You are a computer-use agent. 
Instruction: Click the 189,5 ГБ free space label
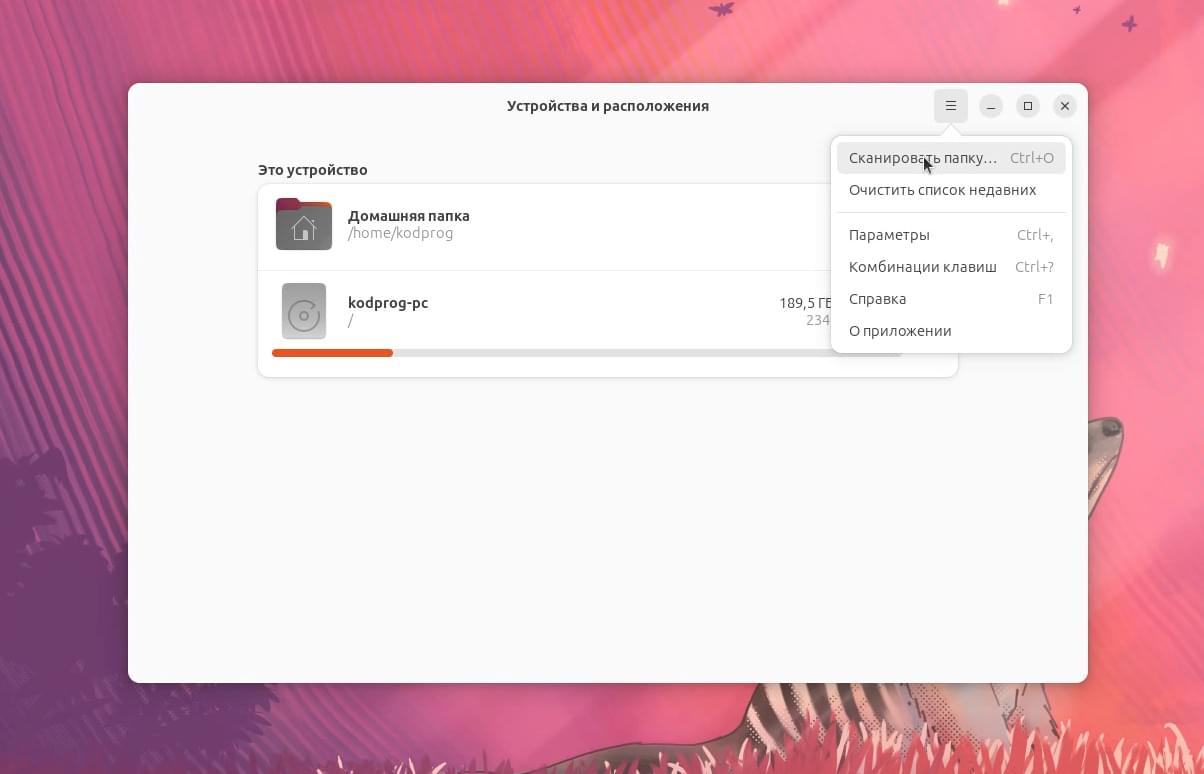click(805, 303)
